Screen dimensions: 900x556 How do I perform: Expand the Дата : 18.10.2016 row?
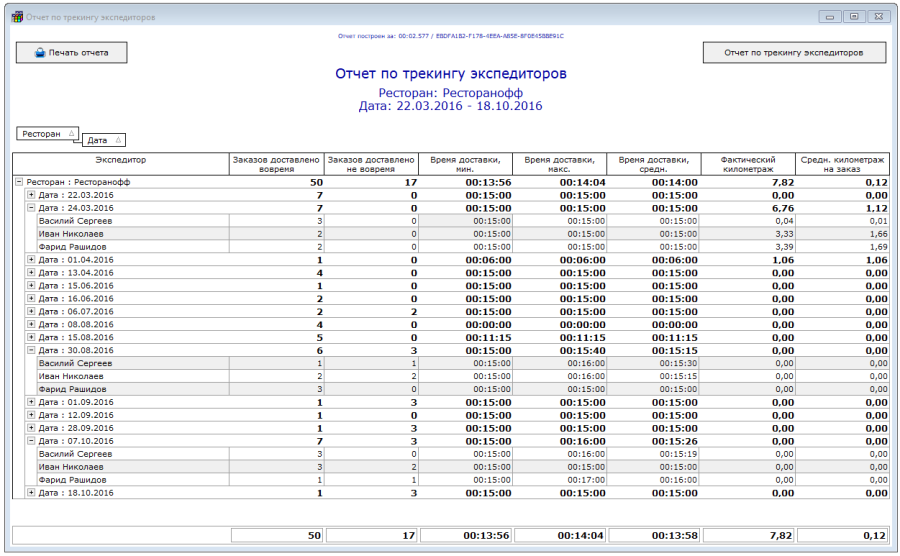coord(30,493)
